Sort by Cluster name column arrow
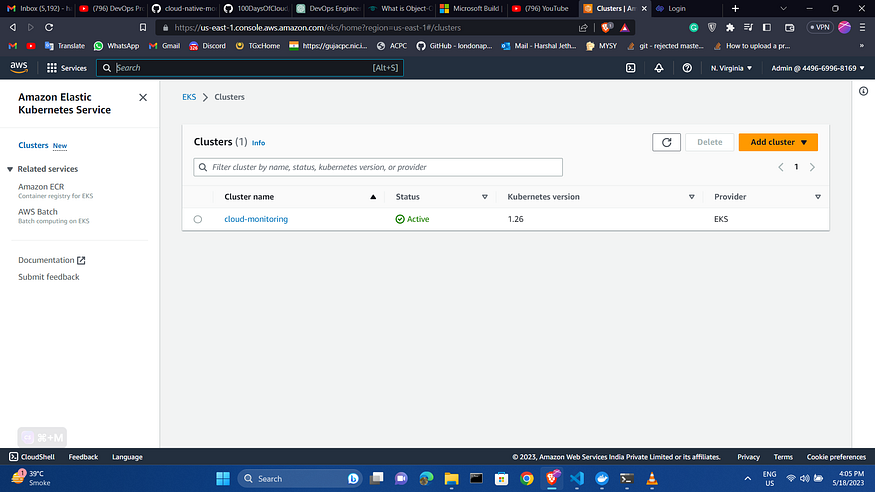This screenshot has height=492, width=875. point(373,197)
